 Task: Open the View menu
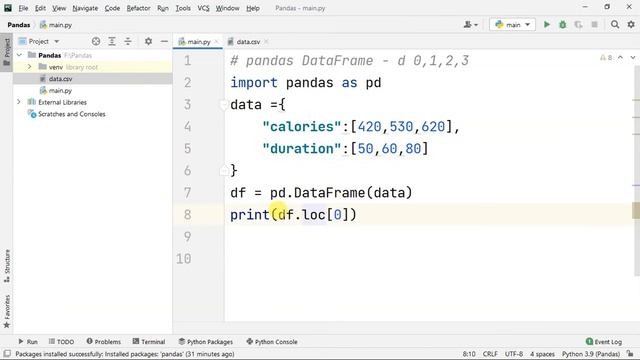(x=59, y=8)
